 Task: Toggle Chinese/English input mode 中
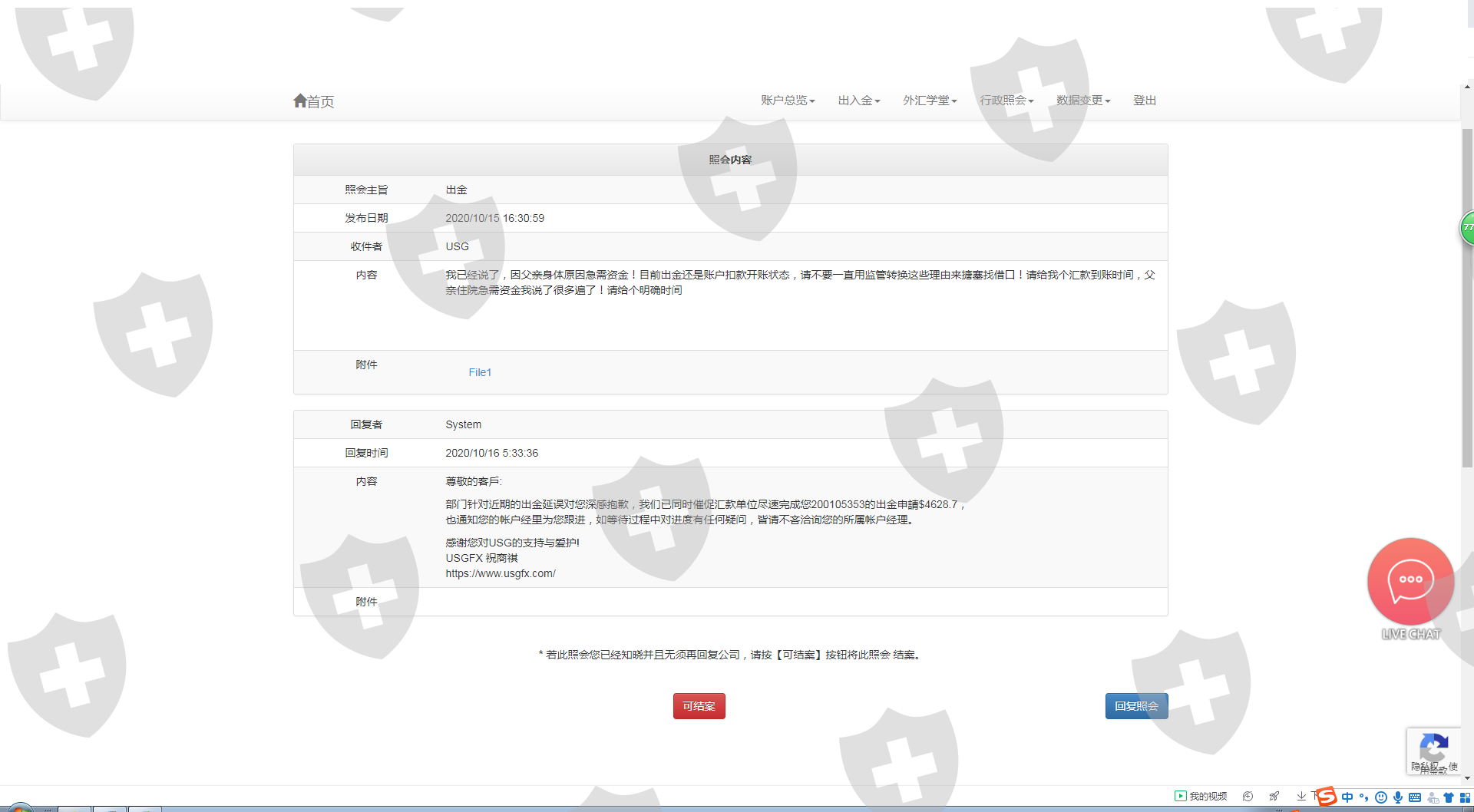(1347, 797)
